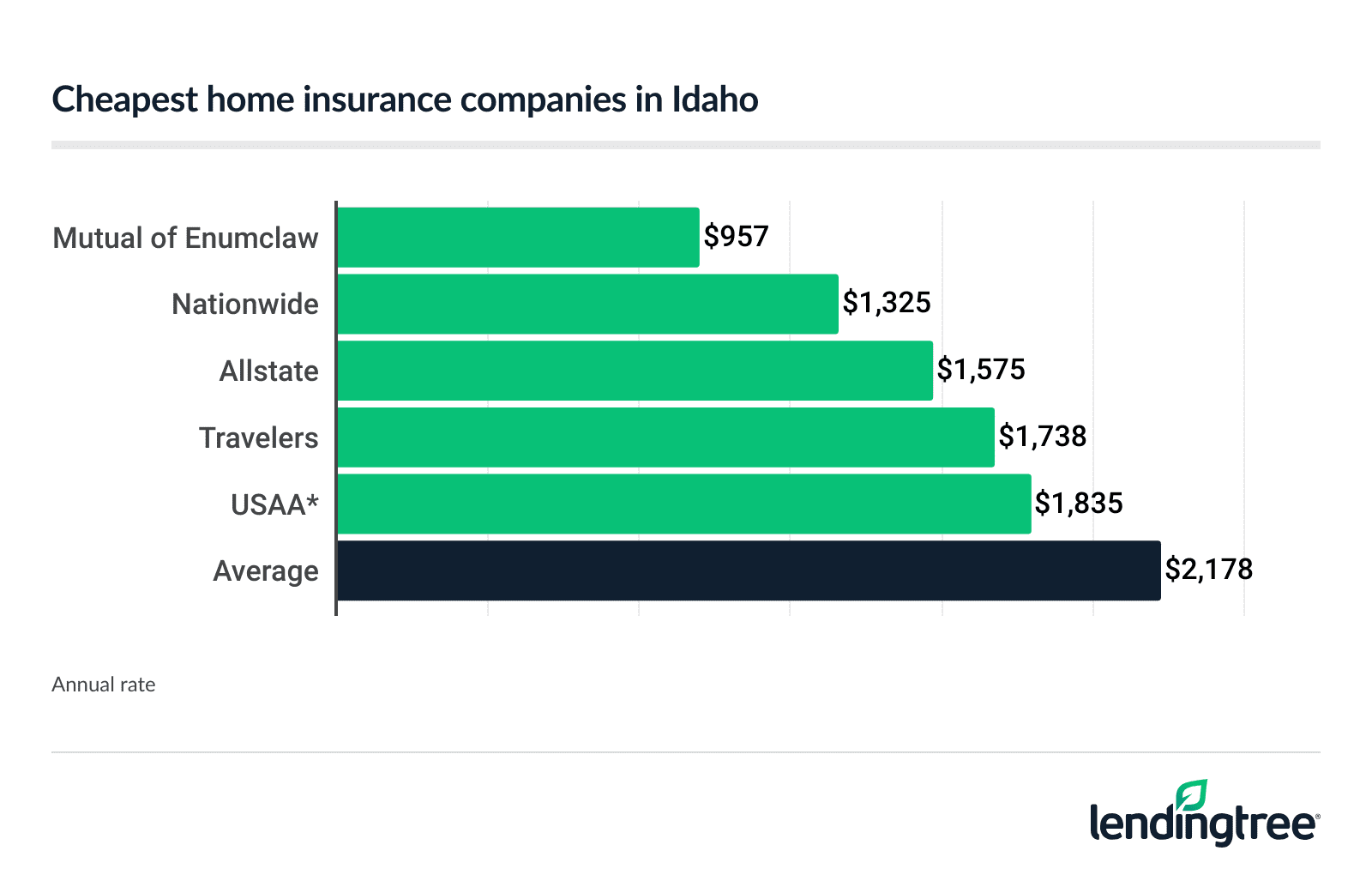Select the Nationwide green bar

point(587,304)
